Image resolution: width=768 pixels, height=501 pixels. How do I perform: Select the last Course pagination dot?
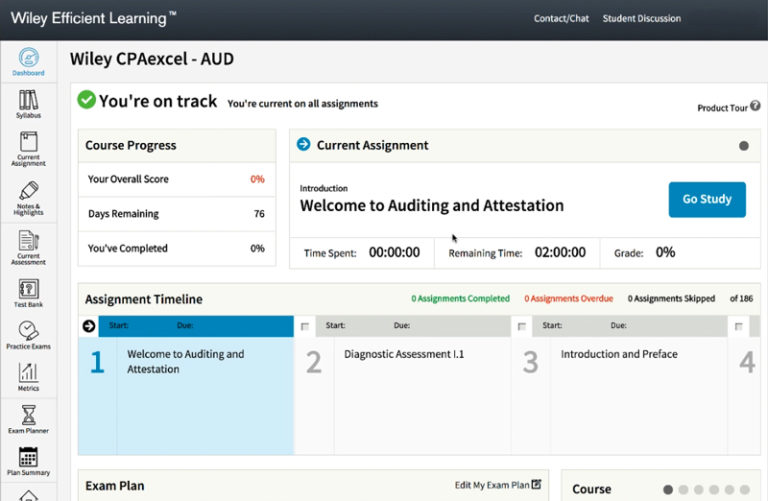tap(745, 489)
